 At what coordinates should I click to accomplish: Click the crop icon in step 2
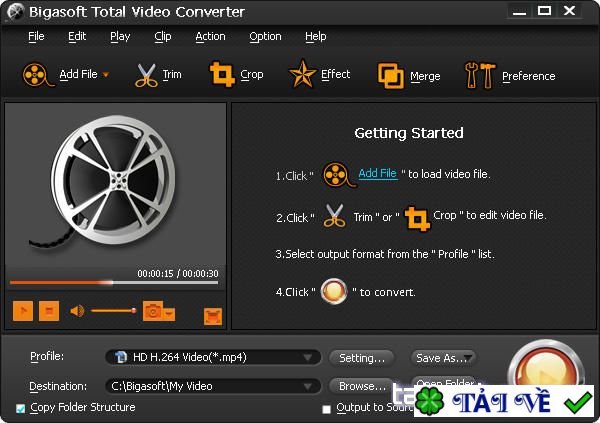click(417, 219)
